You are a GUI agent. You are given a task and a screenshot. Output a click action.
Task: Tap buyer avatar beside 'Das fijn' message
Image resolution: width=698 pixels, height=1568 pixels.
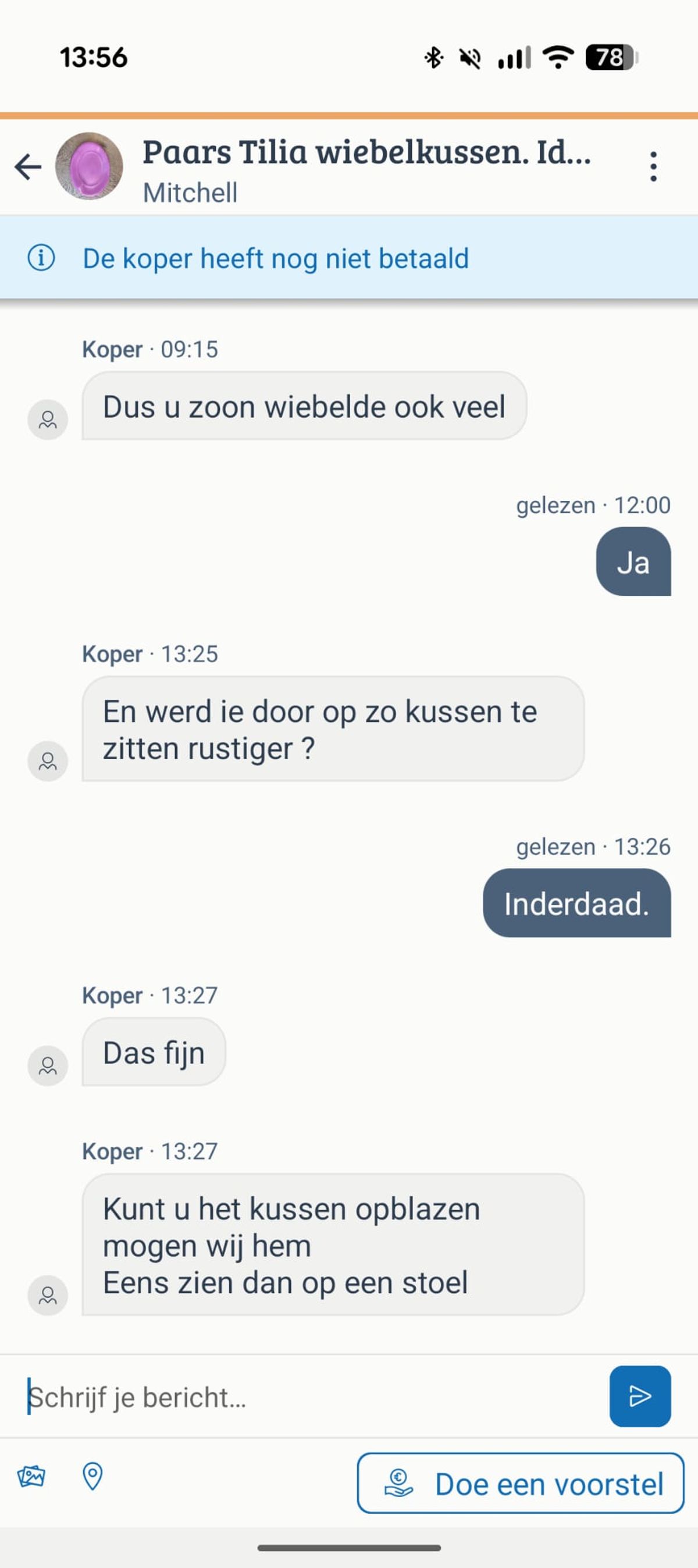click(48, 1065)
